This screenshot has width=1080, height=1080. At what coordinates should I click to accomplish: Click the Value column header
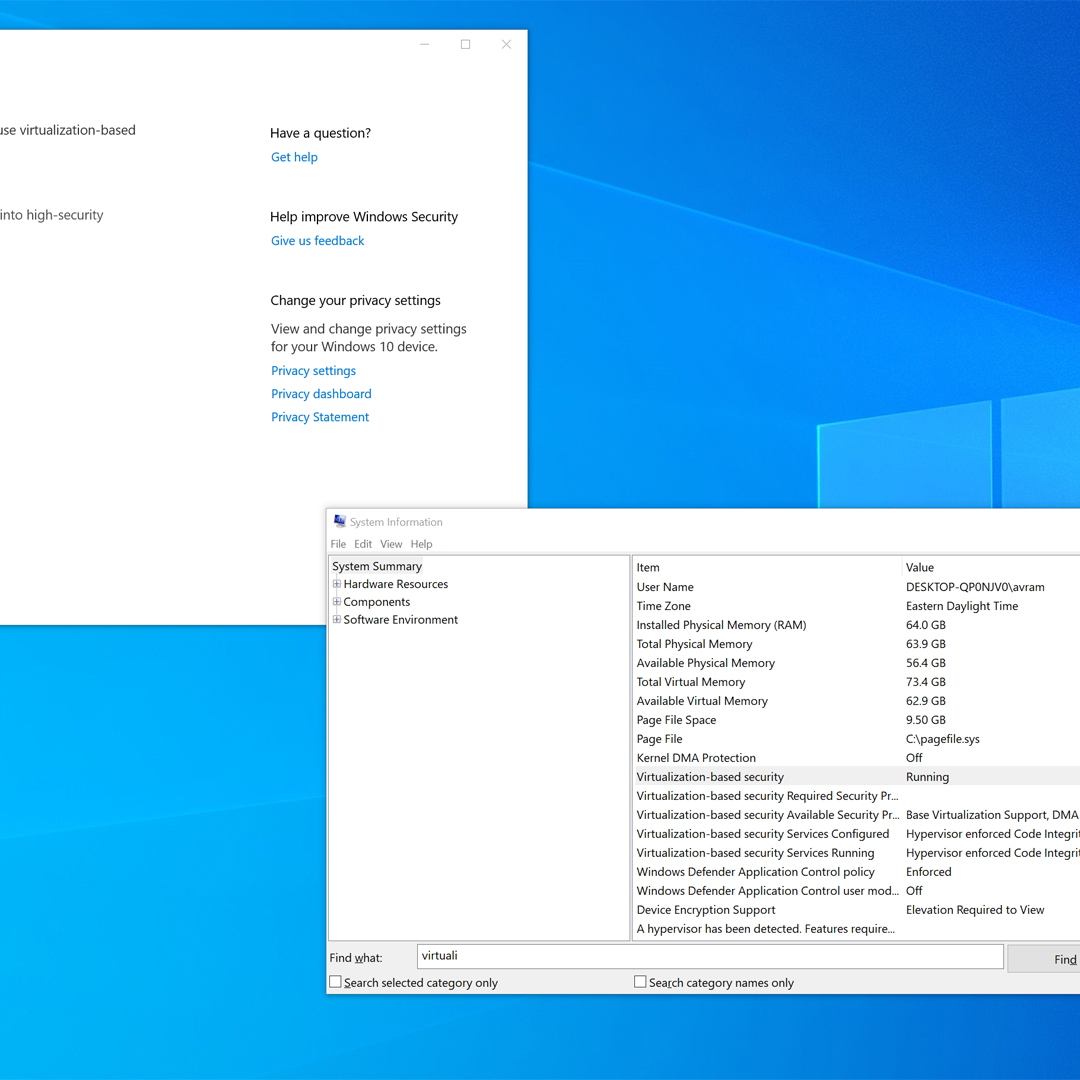[991, 568]
